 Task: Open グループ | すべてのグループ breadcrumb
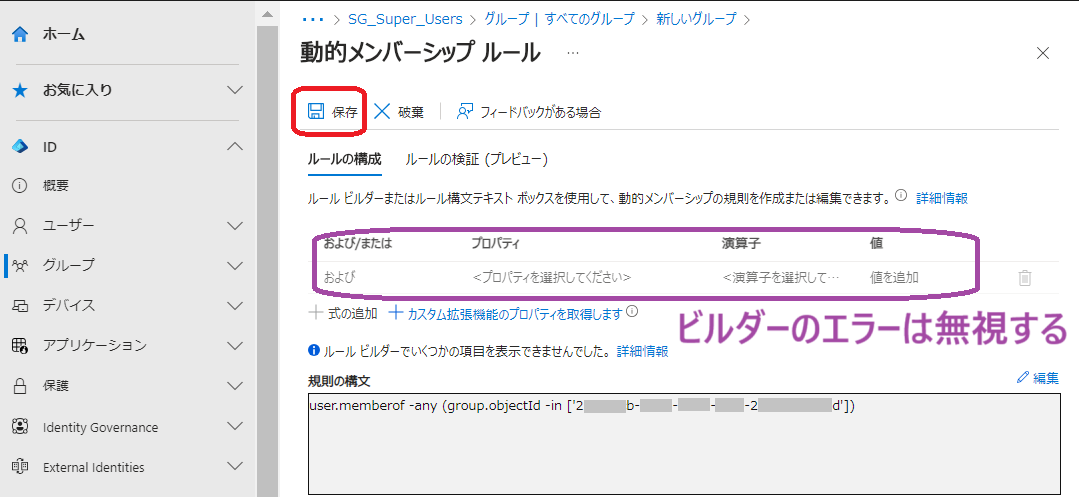click(559, 19)
